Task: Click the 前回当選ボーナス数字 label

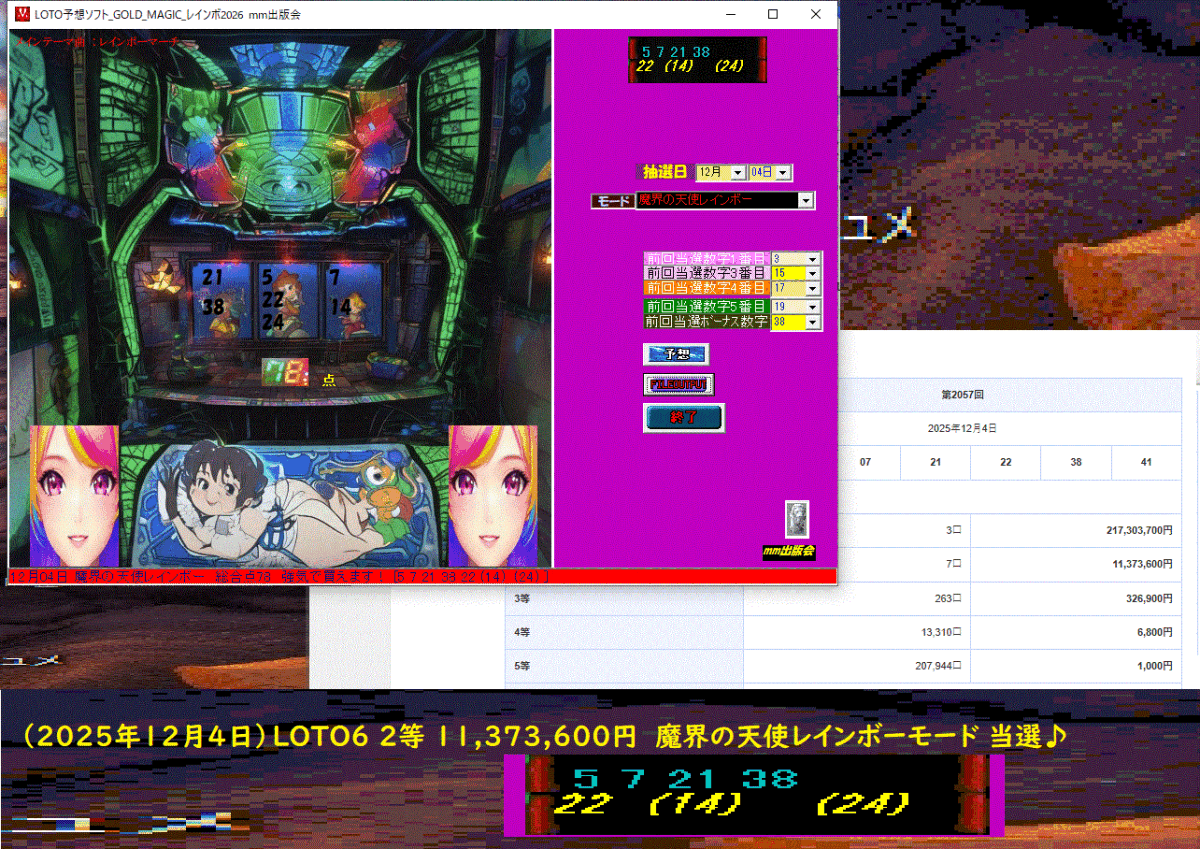Action: 706,322
